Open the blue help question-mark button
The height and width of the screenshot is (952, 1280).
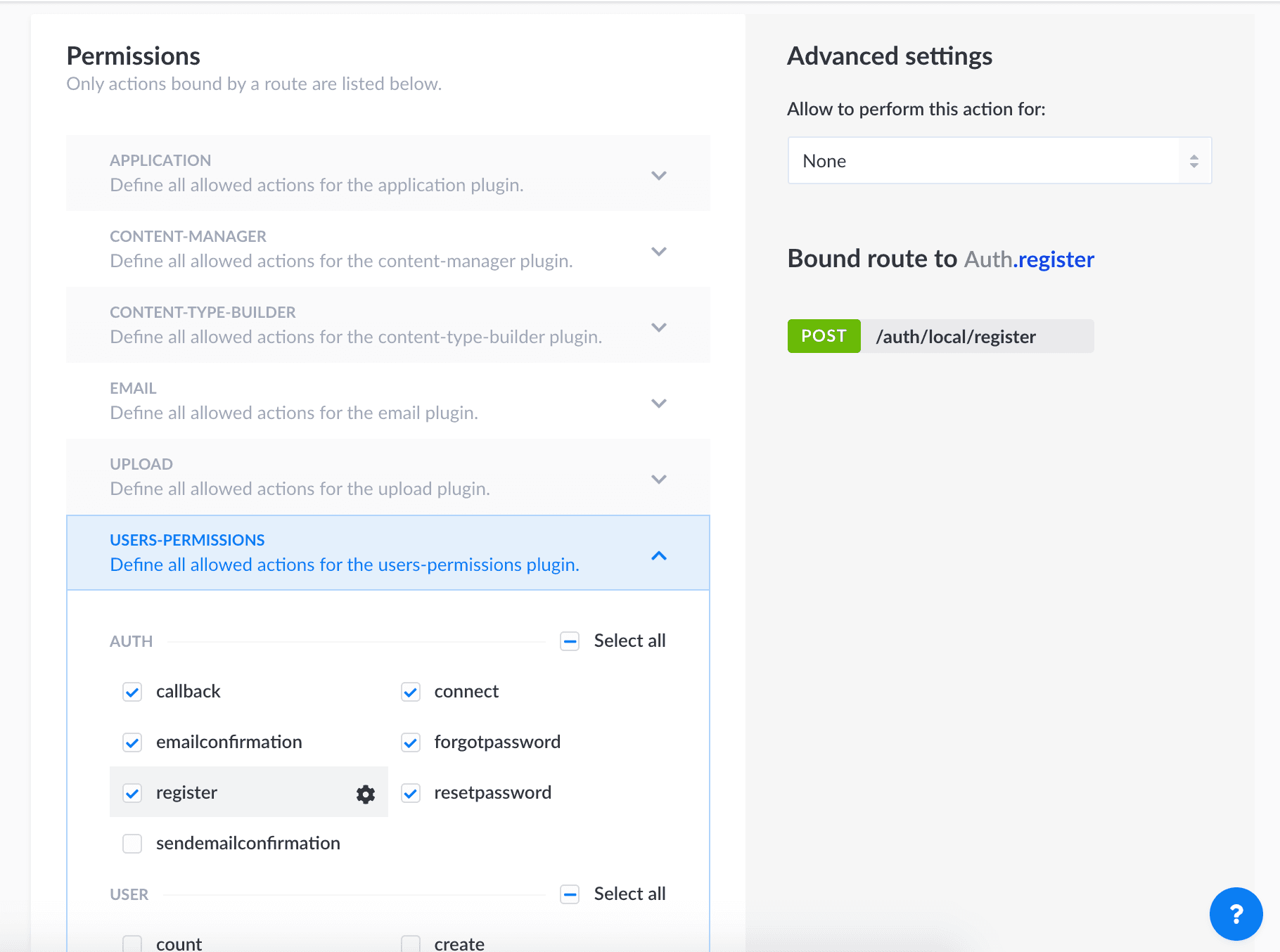pos(1236,913)
